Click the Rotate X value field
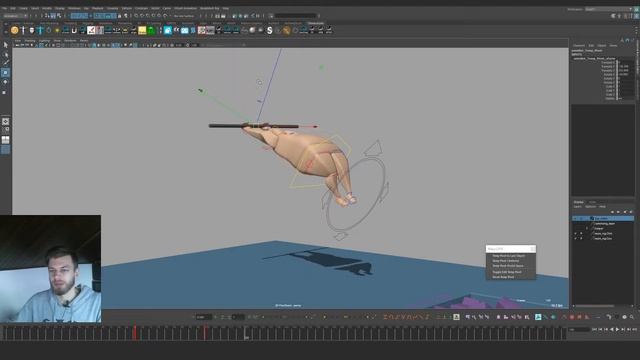Viewport: 640px width, 360px height. [626, 75]
